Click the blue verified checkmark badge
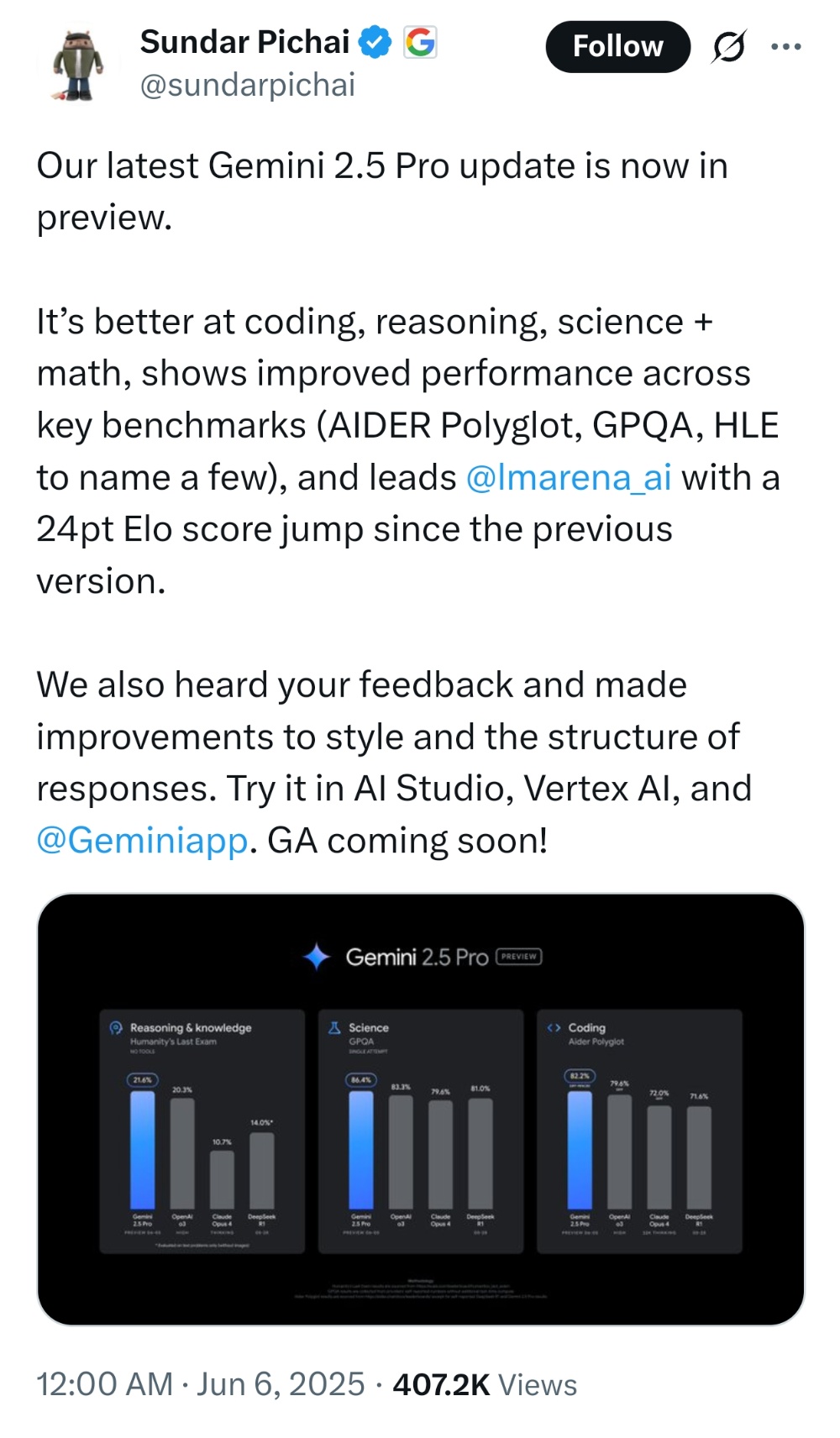Screen dimensions: 840x1438 click(x=375, y=40)
